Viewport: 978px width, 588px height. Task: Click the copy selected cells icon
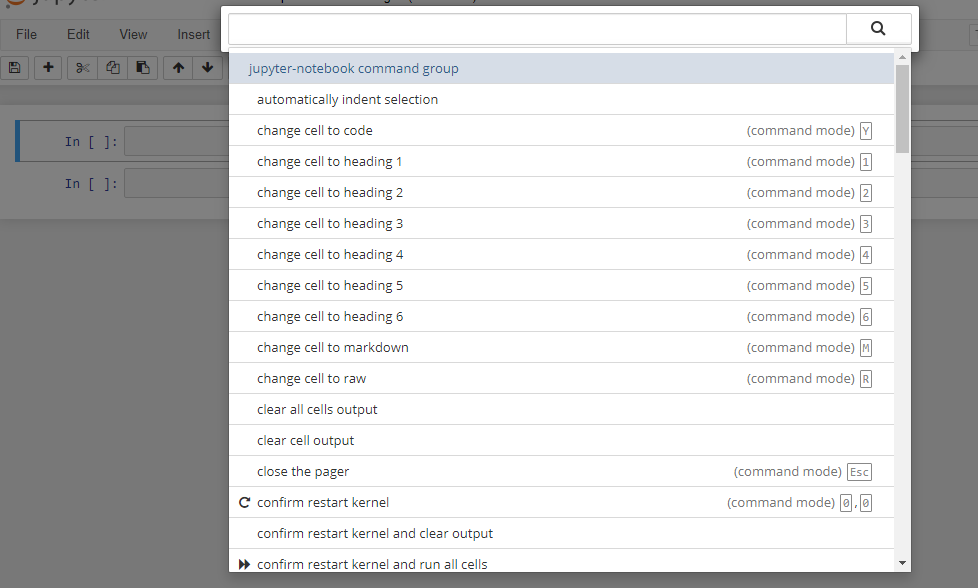112,67
